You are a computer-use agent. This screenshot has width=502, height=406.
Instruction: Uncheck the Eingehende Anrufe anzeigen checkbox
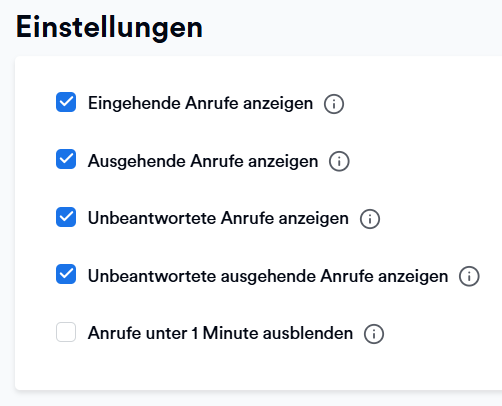click(66, 102)
